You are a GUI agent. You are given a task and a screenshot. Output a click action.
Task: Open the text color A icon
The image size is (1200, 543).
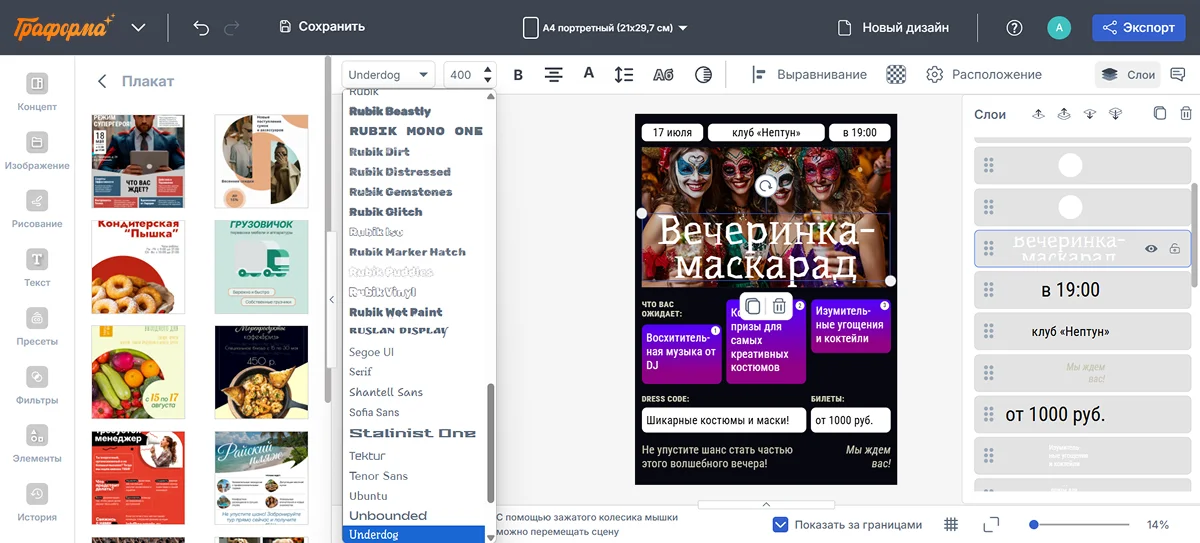(589, 74)
